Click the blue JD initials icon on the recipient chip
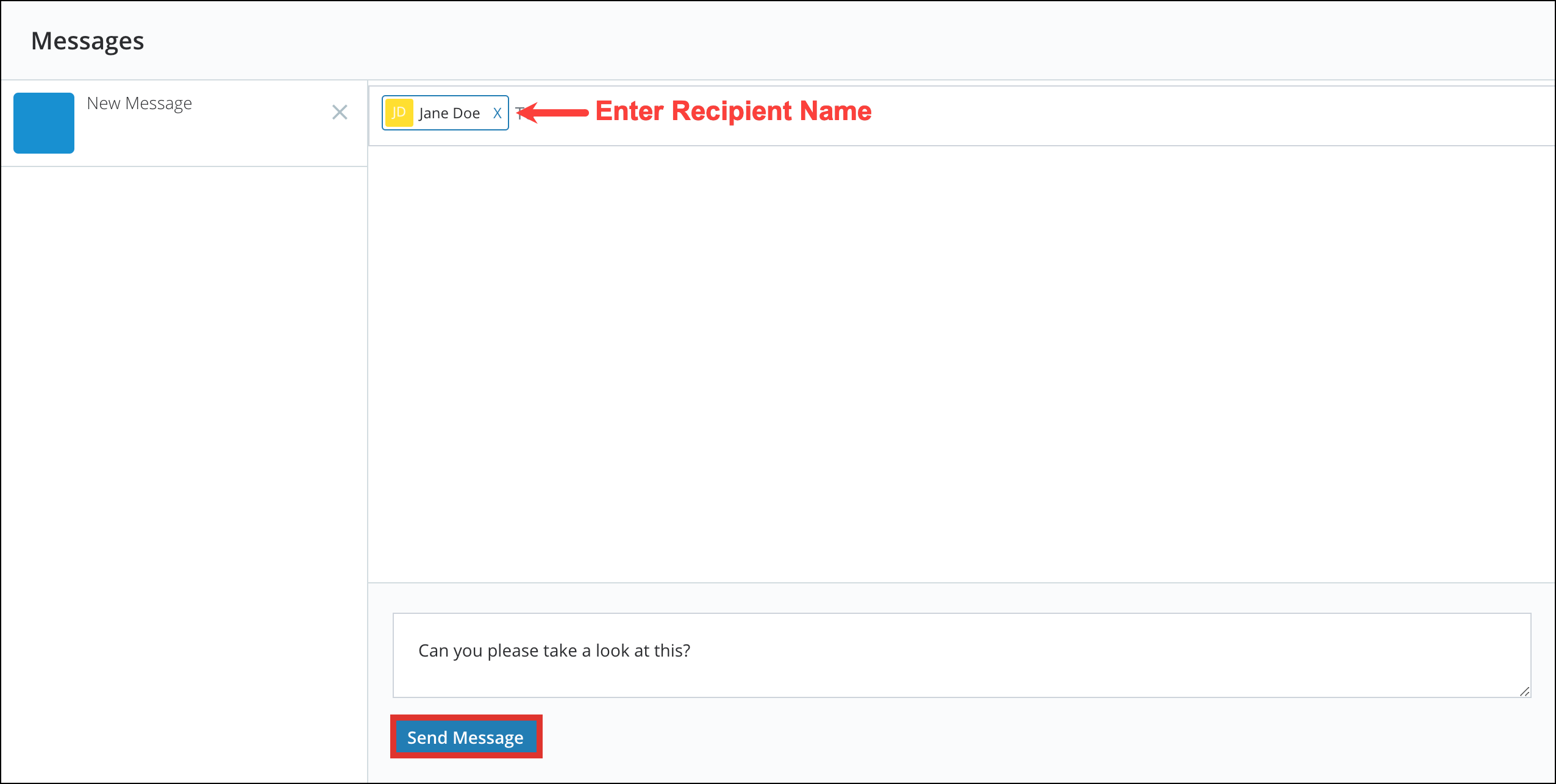This screenshot has height=784, width=1556. (x=399, y=112)
